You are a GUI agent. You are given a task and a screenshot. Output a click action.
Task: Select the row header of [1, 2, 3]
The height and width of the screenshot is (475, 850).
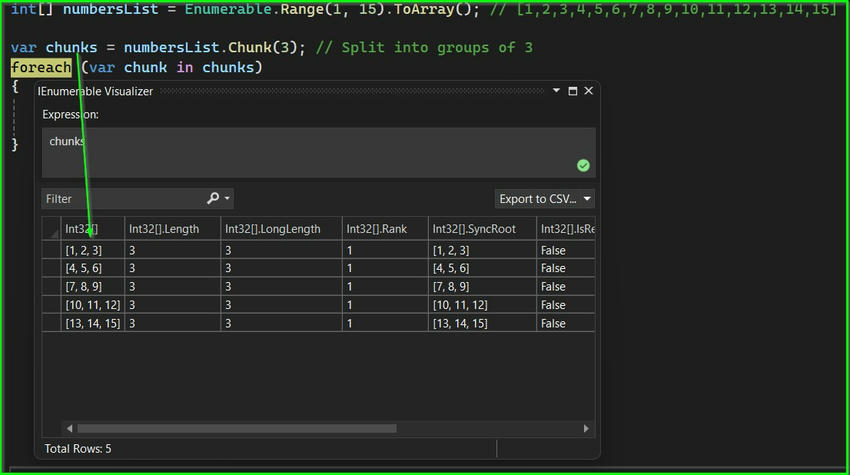coord(51,250)
